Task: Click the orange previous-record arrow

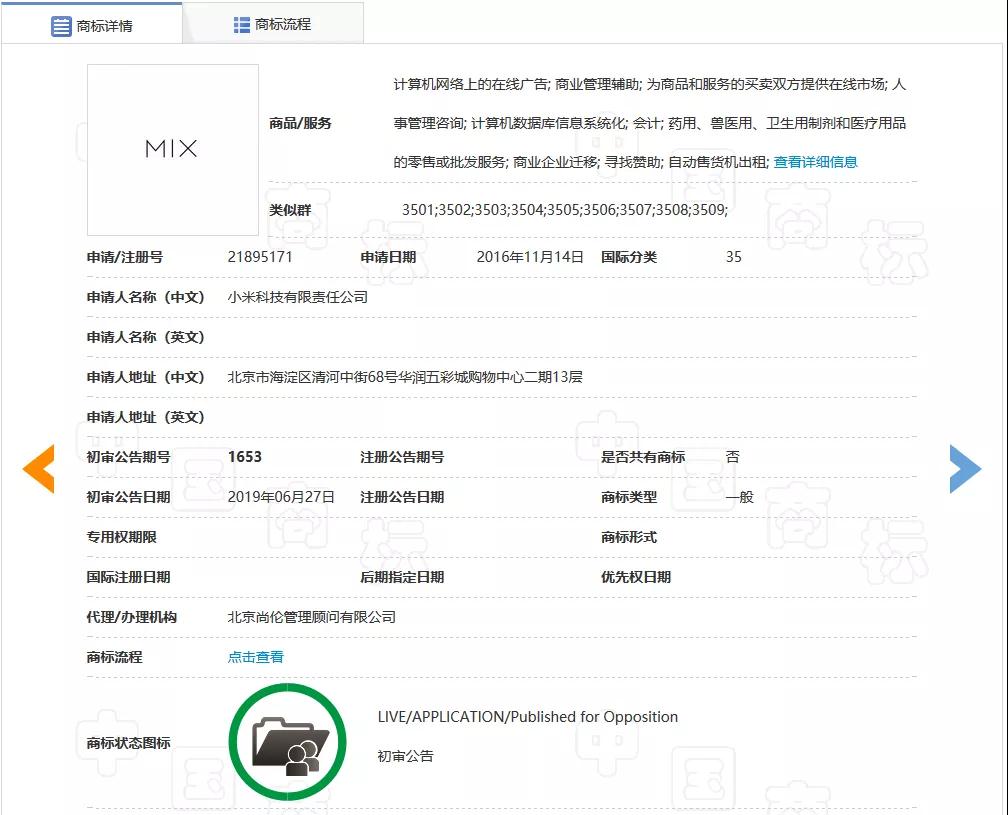Action: point(39,469)
